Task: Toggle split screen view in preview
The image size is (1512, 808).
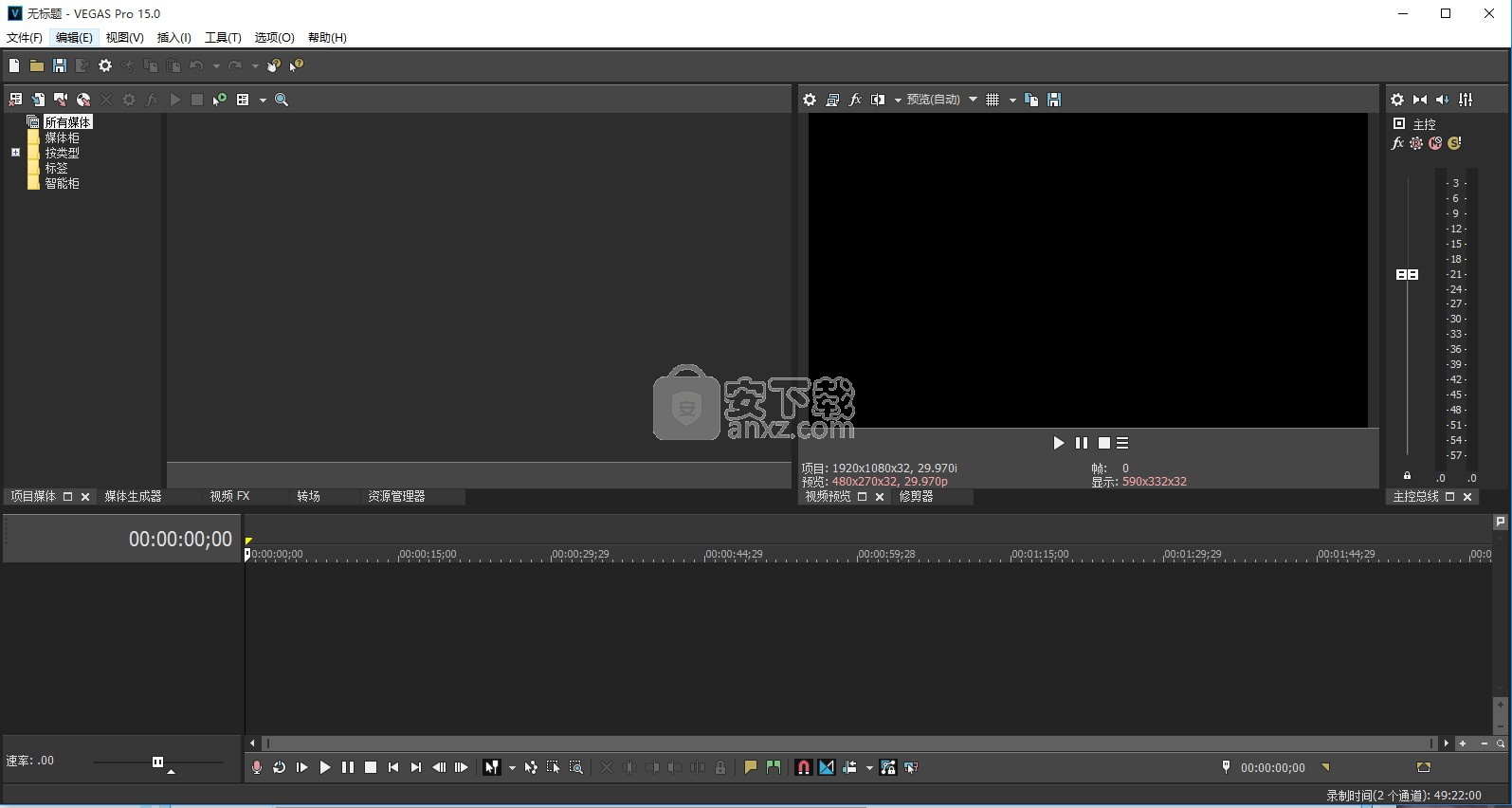Action: 878,100
